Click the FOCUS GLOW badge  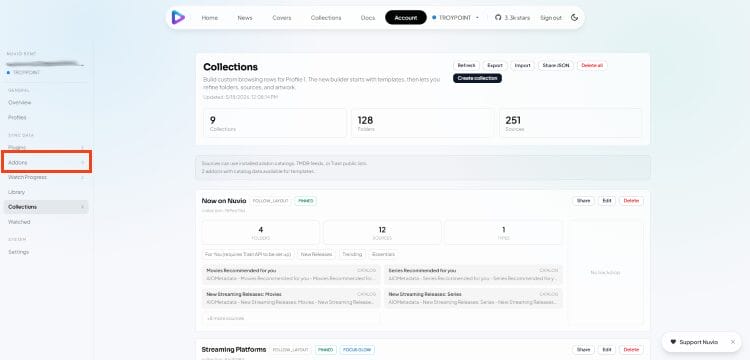pyautogui.click(x=357, y=349)
